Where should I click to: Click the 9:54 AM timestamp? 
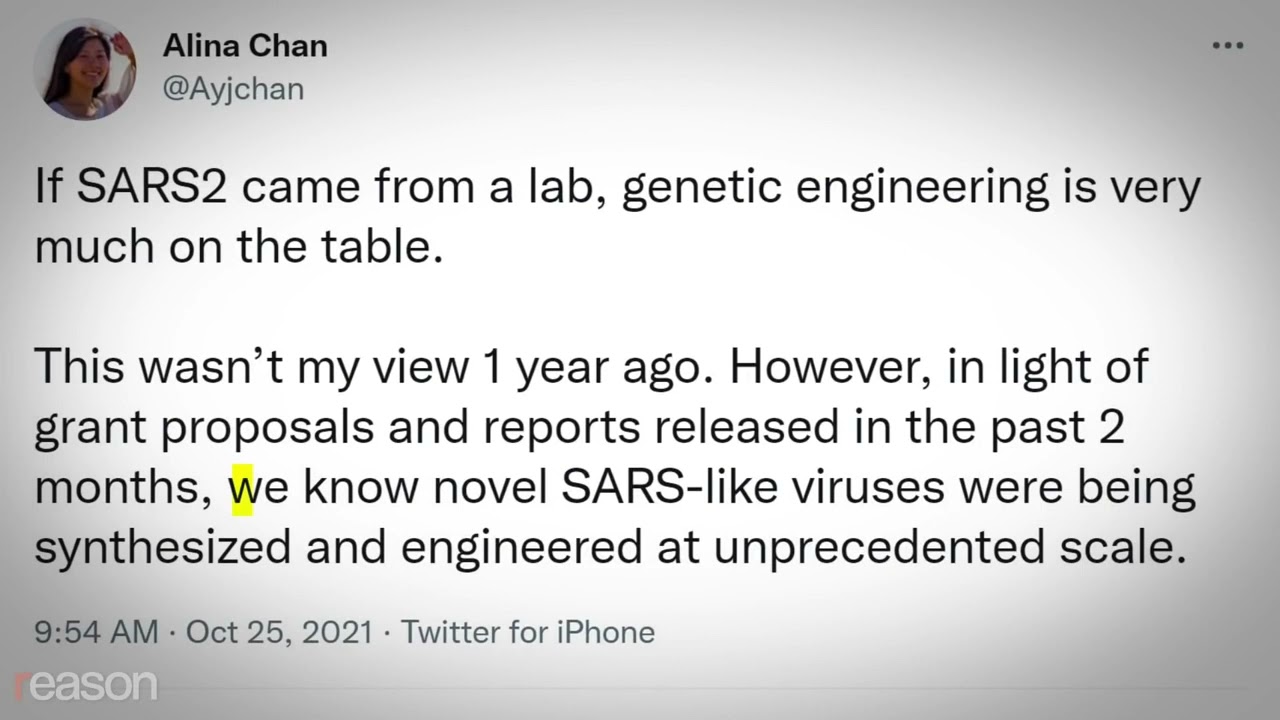[96, 632]
